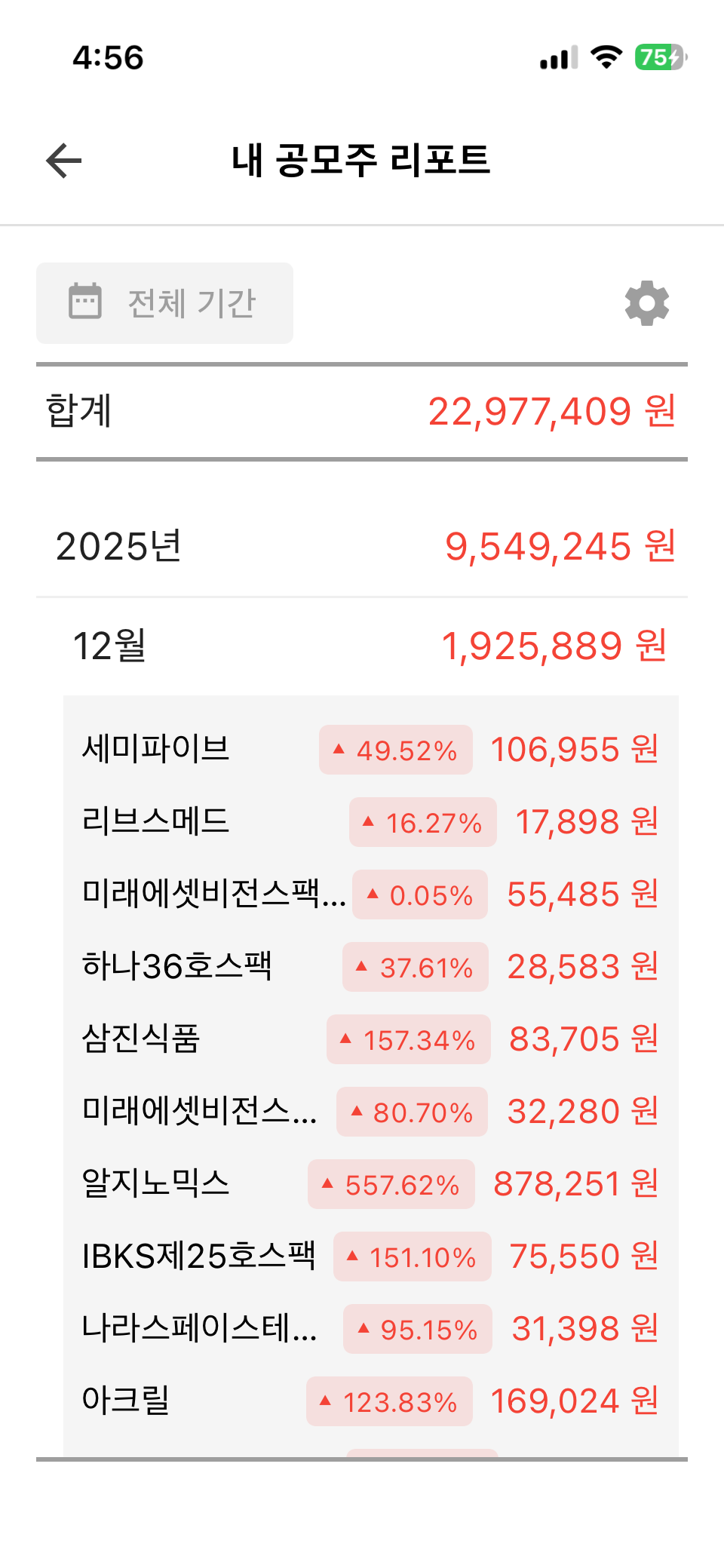Screen dimensions: 724x1568
Task: Open the 전체 기간 period selector
Action: (164, 303)
